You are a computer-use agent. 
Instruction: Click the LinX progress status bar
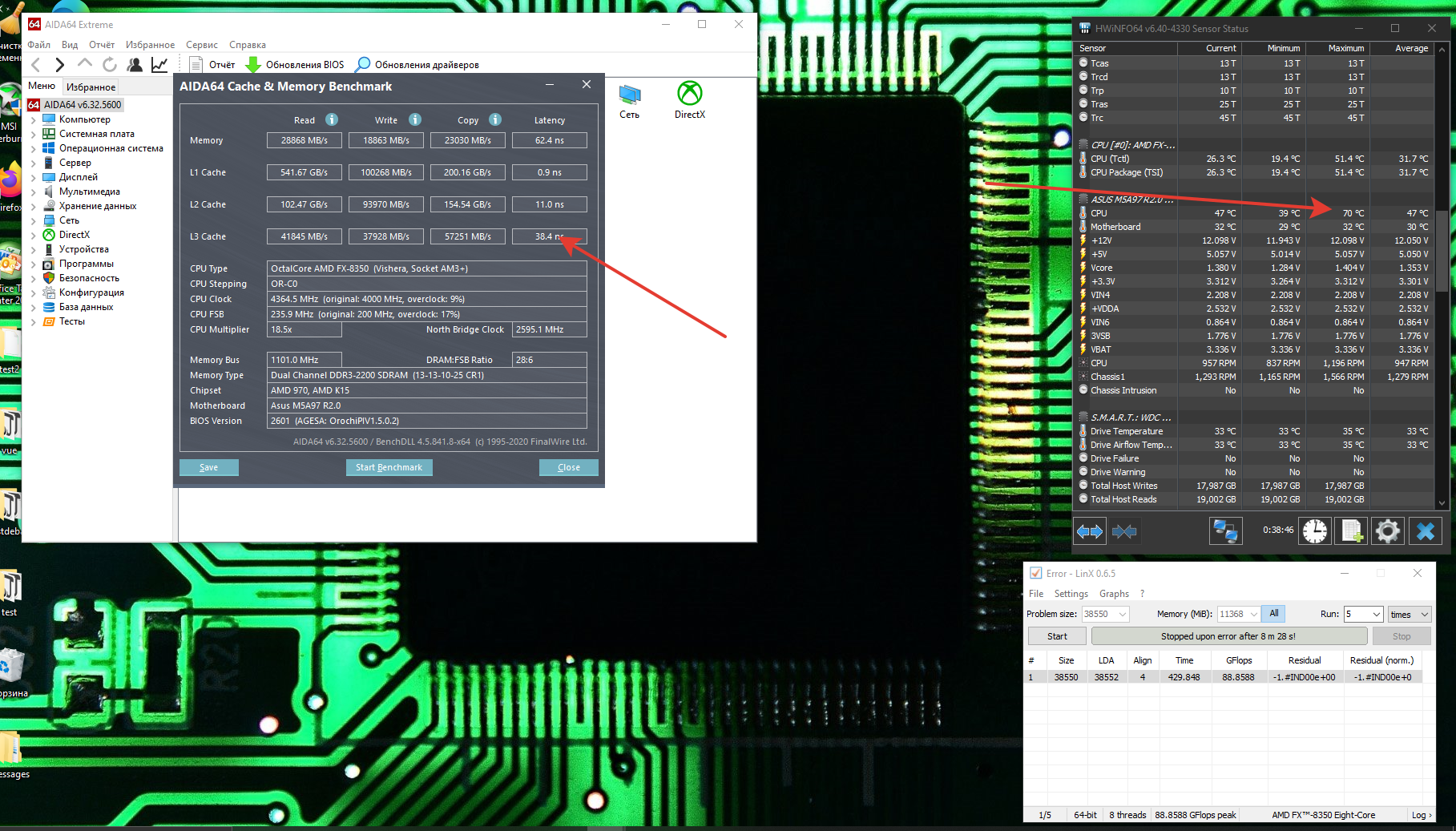1229,636
